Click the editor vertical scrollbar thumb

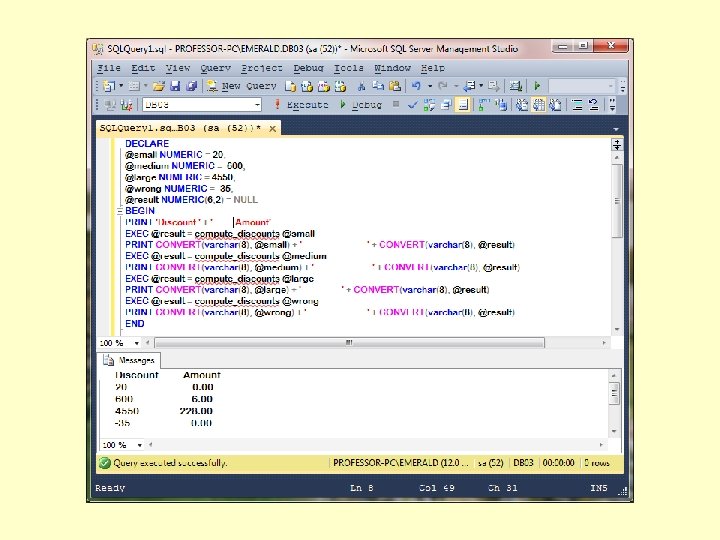(617, 201)
